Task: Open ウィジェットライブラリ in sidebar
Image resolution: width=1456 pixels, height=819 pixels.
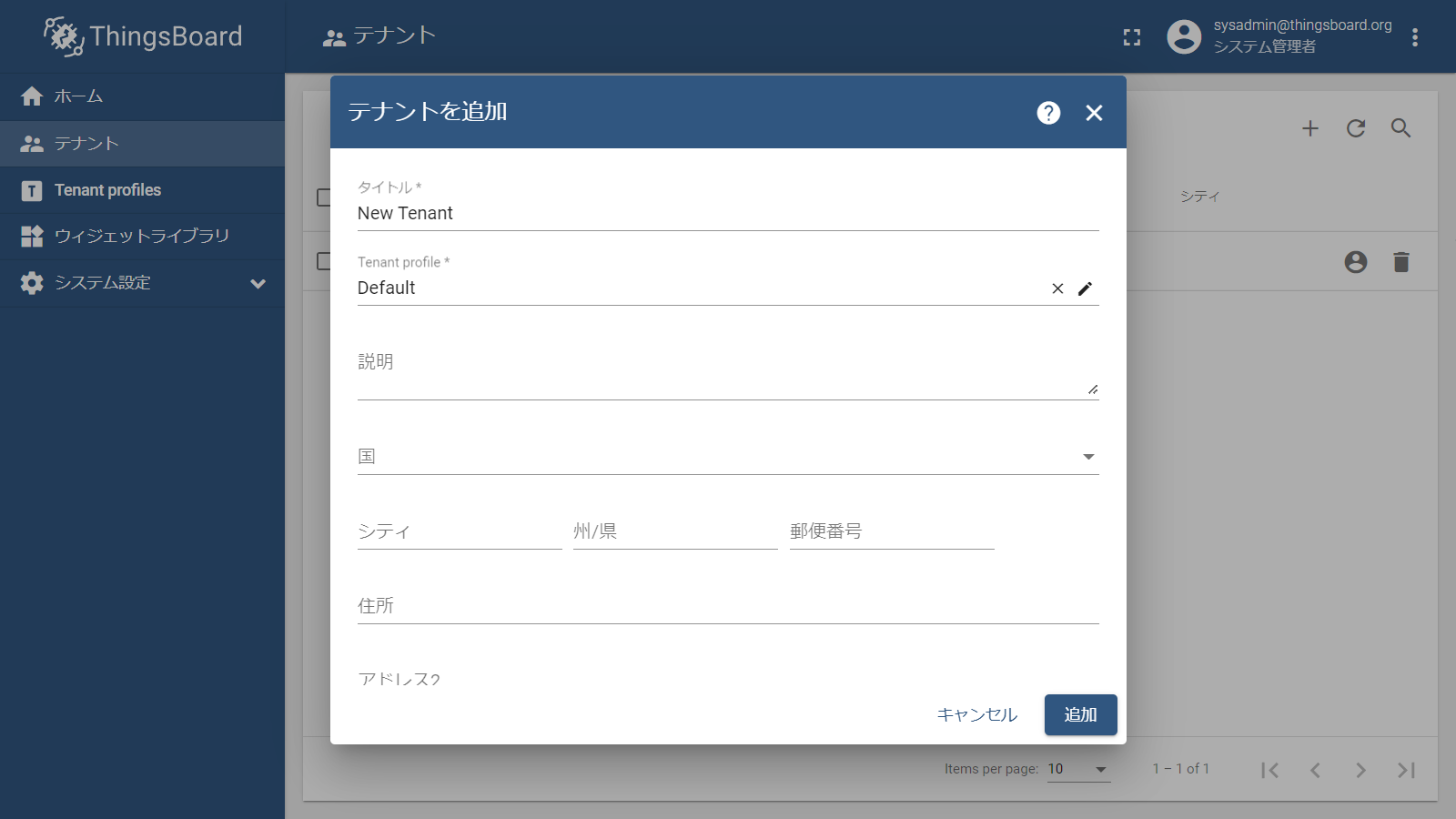Action: click(142, 237)
